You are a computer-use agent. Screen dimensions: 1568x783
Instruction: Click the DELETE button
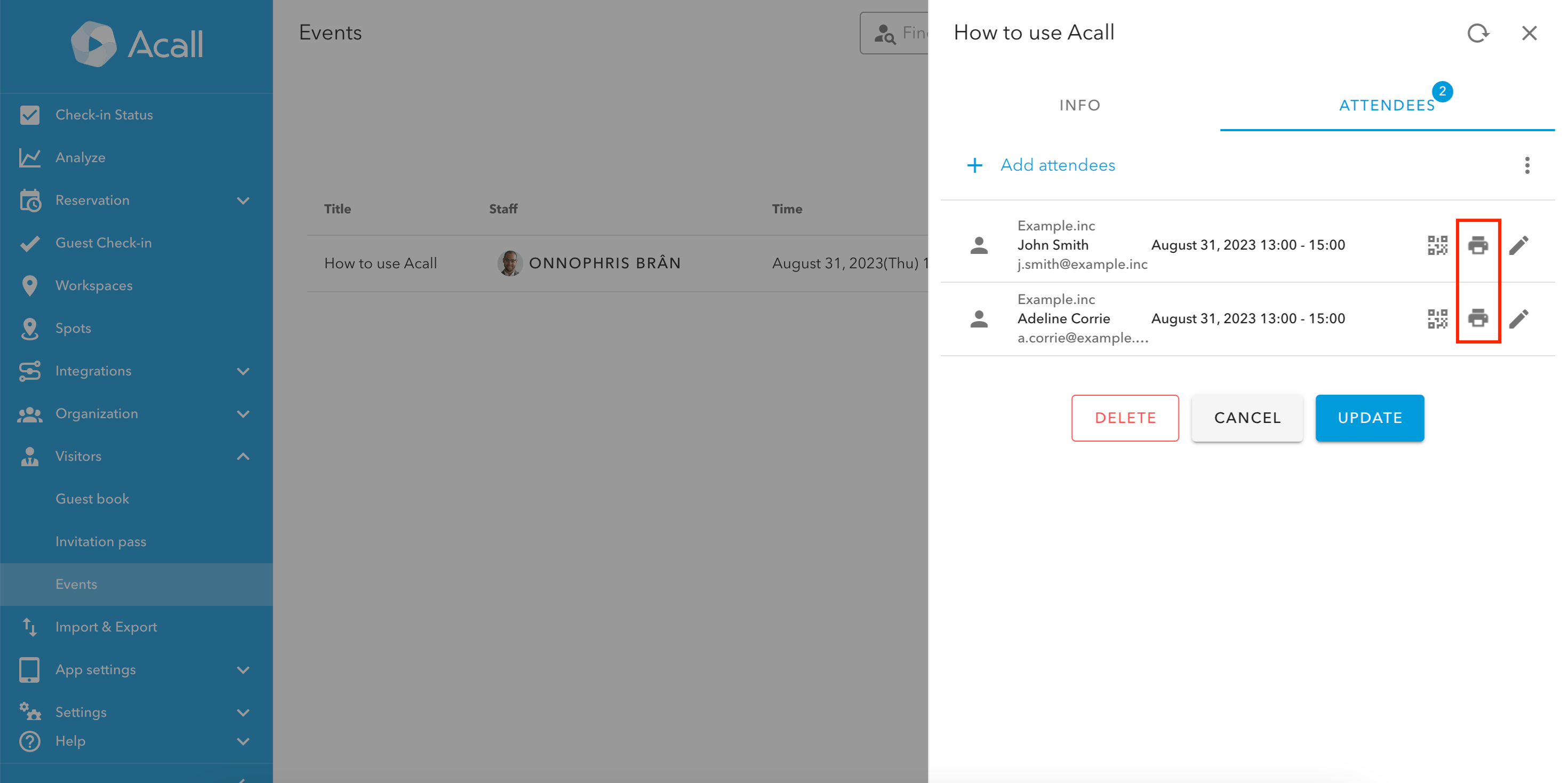pos(1125,418)
